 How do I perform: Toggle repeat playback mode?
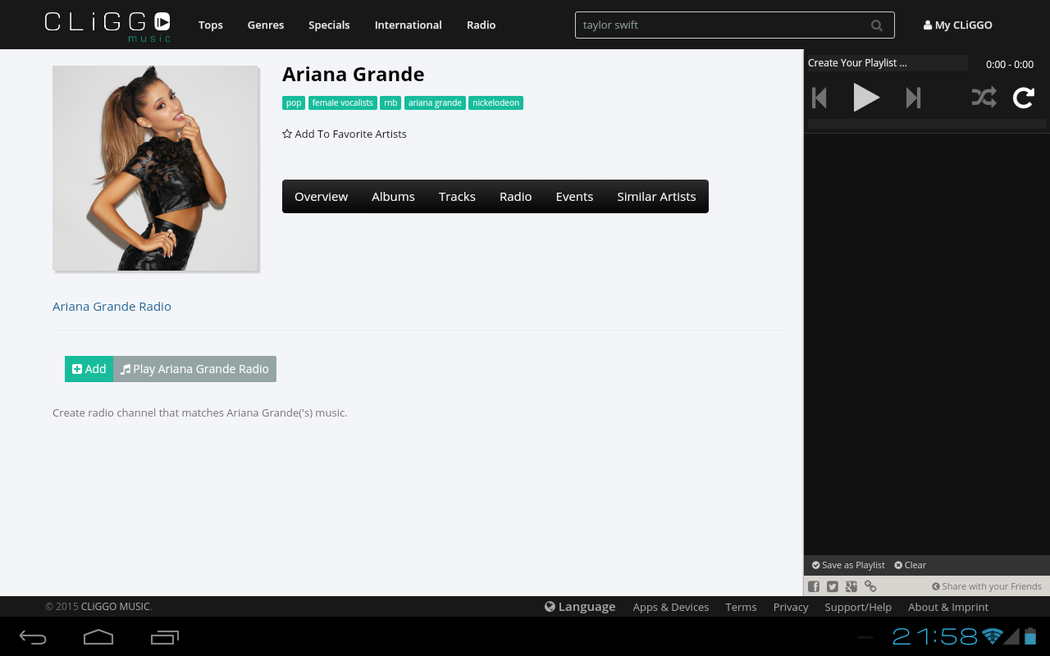pos(1023,98)
